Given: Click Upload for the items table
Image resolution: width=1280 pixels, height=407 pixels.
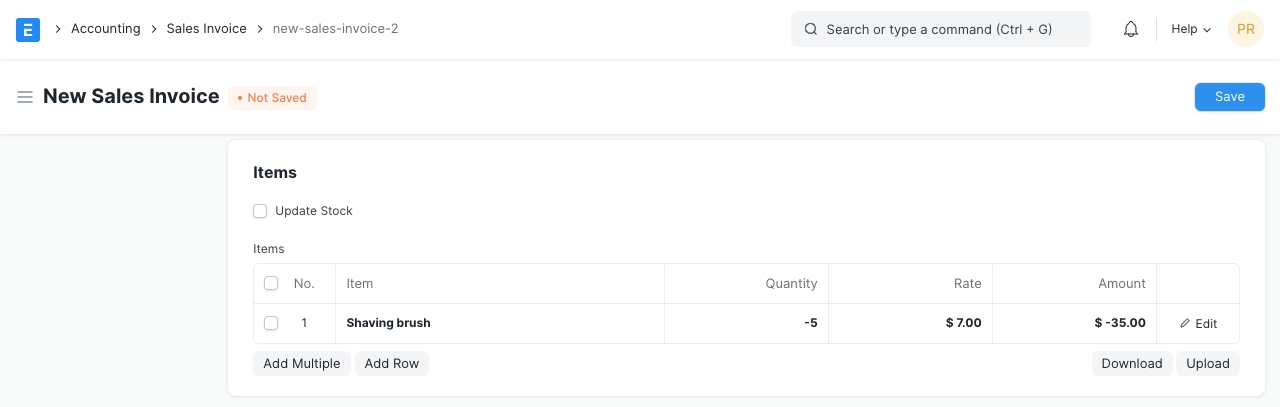Looking at the screenshot, I should (1207, 363).
